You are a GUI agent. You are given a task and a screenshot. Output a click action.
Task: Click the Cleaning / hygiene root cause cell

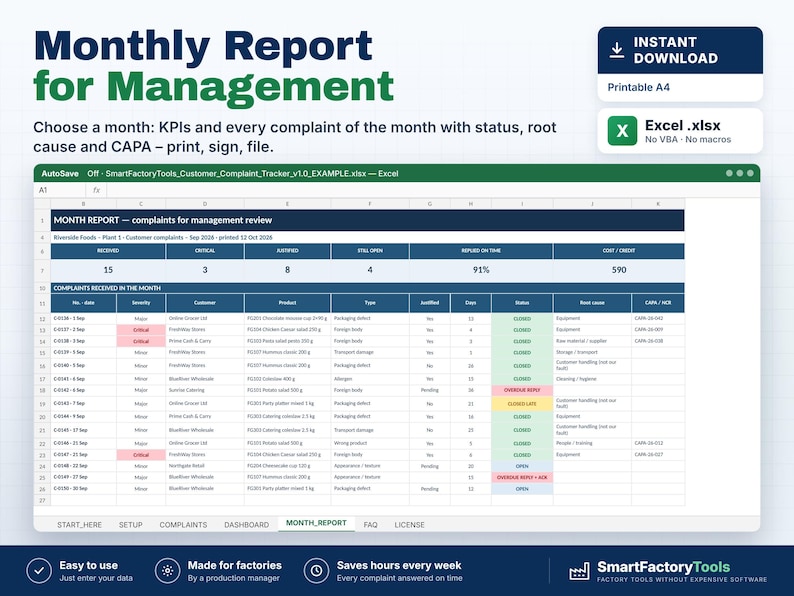(x=592, y=379)
